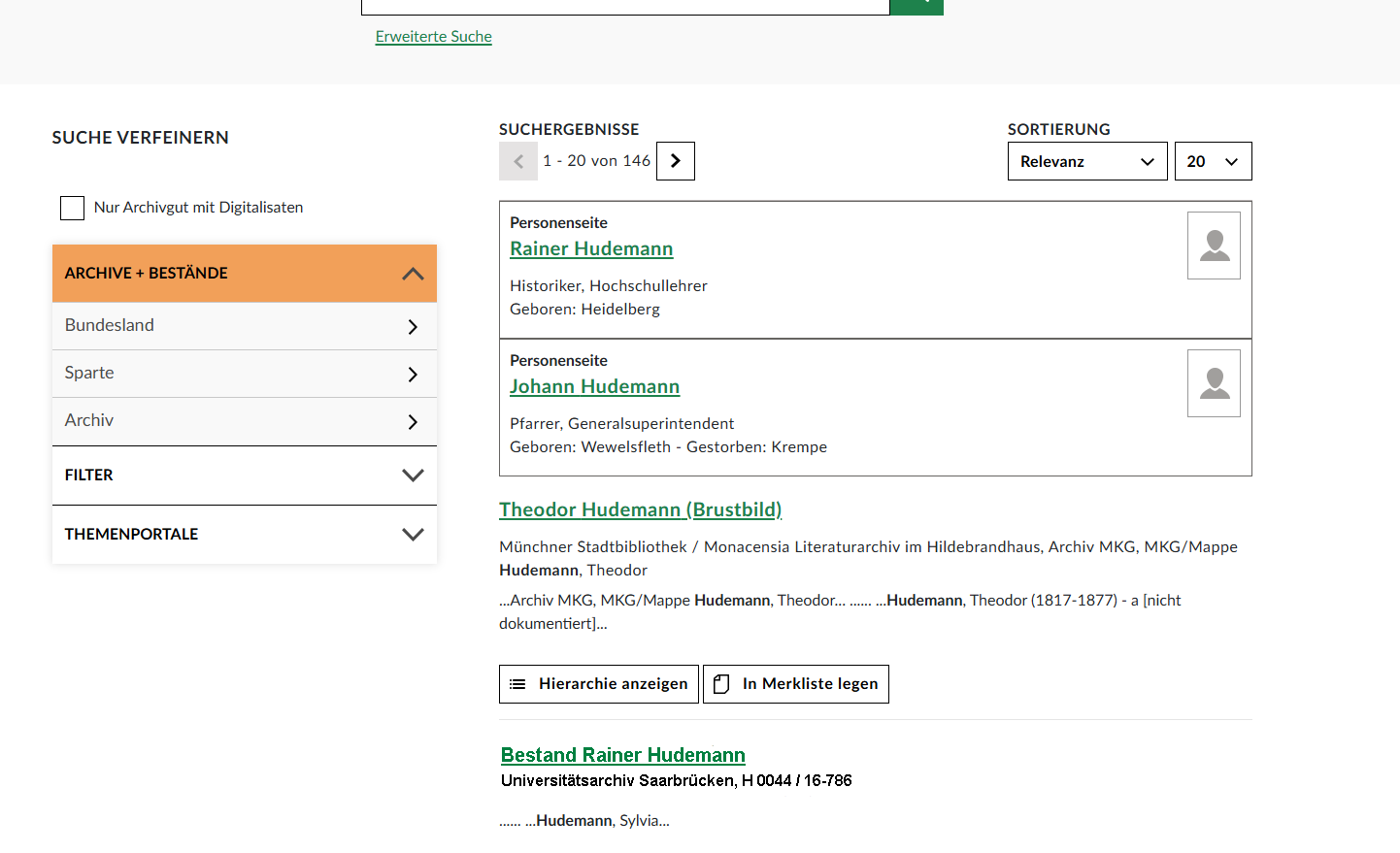Click 'Universitätsarchiv Saarbrücken, H 0044 / 16-786' text
The height and width of the screenshot is (853, 1400).
[677, 780]
